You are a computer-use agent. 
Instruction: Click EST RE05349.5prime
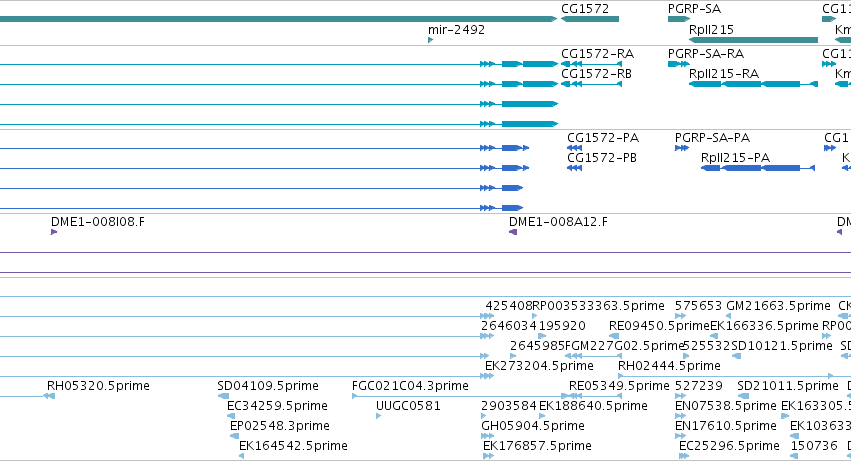[x=619, y=386]
